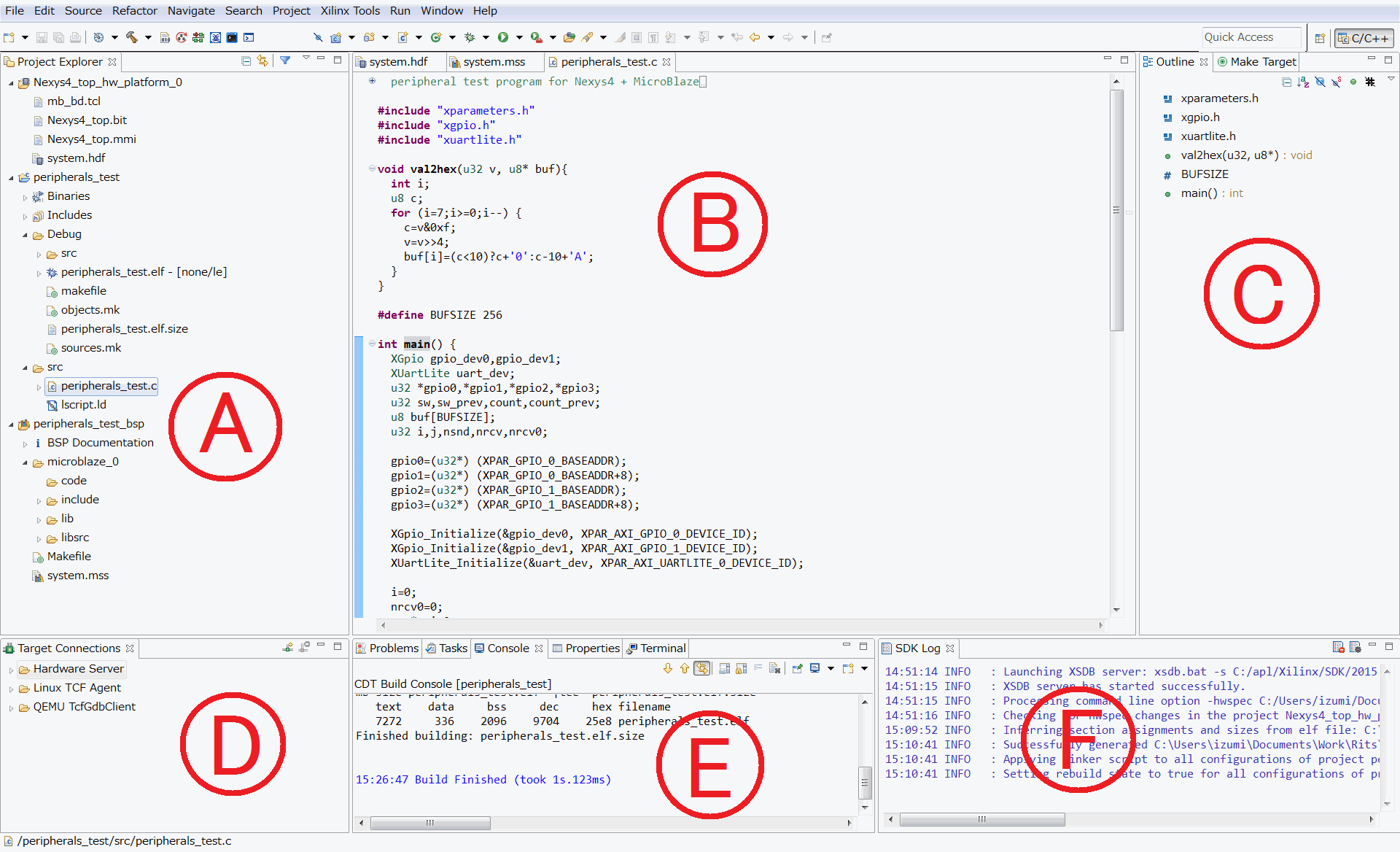This screenshot has width=1400, height=852.
Task: Select the C/C++ perspective button
Action: point(1364,38)
